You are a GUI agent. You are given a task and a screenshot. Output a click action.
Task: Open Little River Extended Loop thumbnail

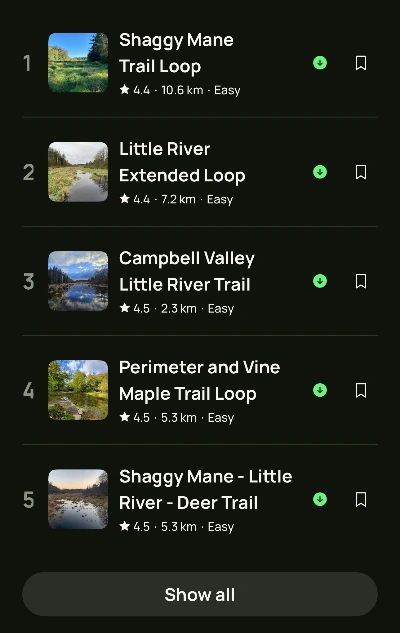click(78, 172)
